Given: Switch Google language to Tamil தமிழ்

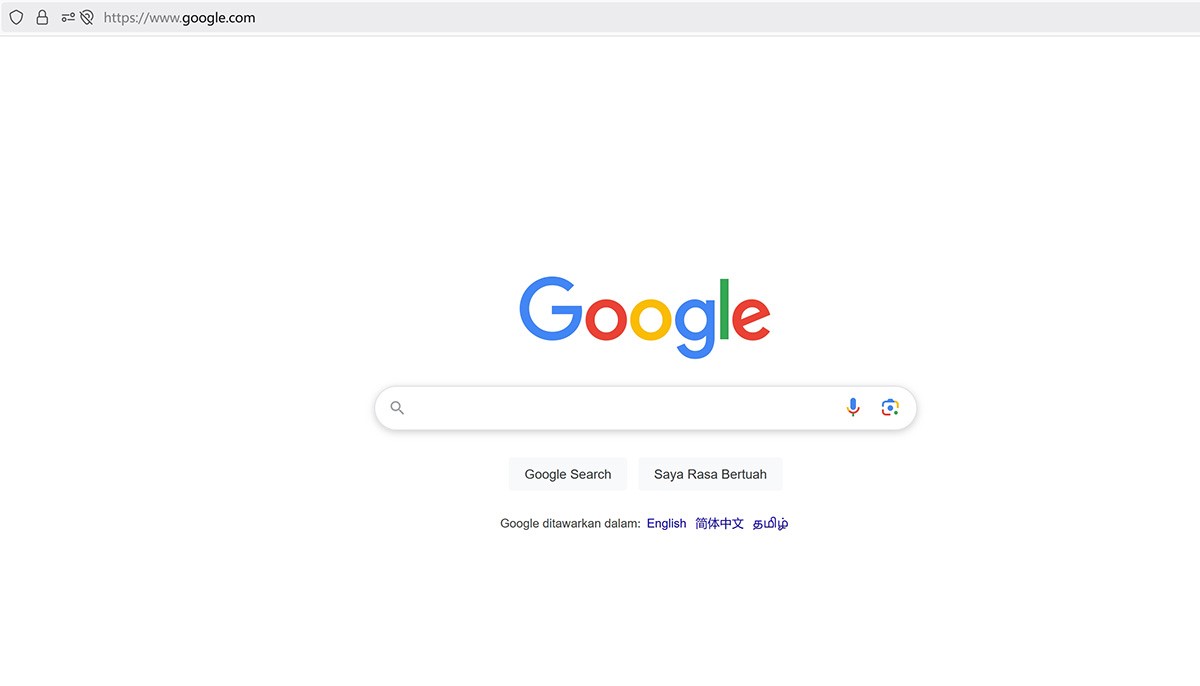Looking at the screenshot, I should click(770, 523).
